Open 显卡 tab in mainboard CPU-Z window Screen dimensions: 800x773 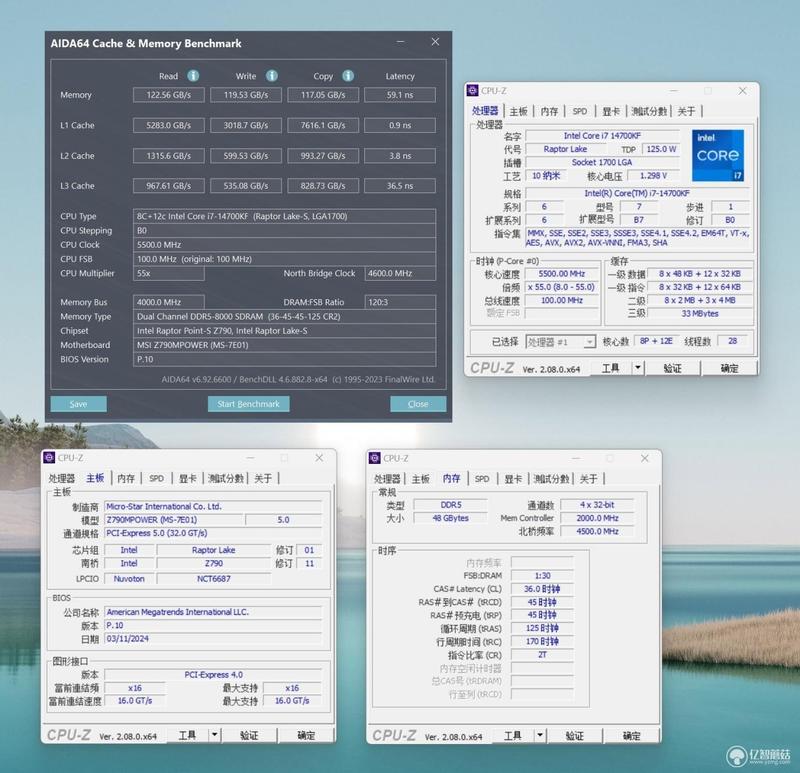(188, 478)
